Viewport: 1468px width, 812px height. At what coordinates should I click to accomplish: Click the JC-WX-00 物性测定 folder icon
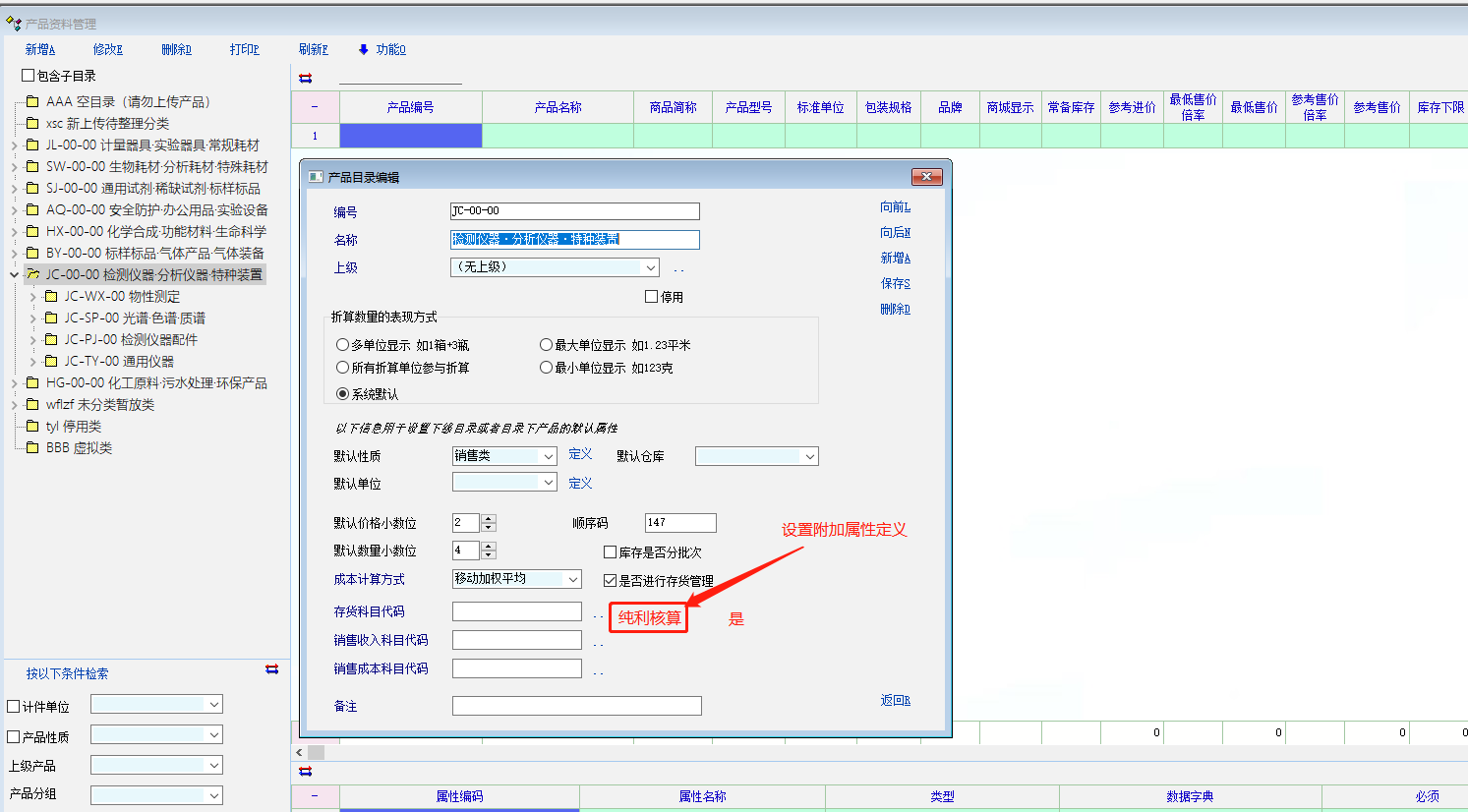[52, 296]
